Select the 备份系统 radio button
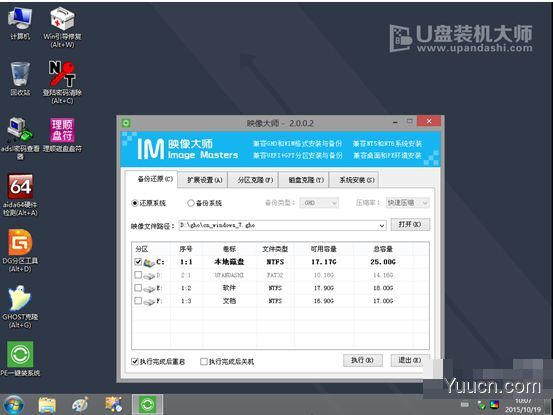 (x=191, y=203)
